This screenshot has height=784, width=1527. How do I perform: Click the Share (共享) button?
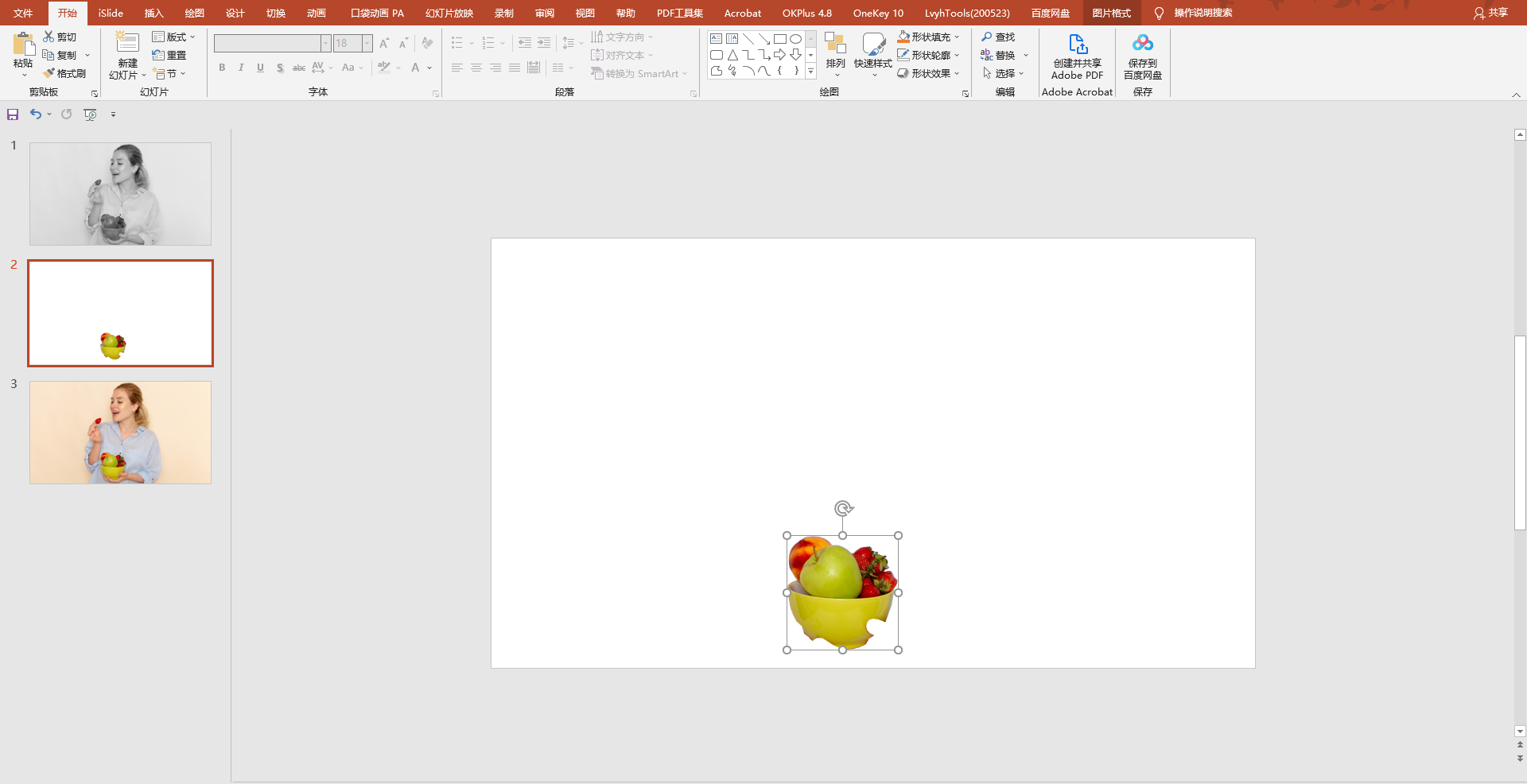pyautogui.click(x=1490, y=13)
